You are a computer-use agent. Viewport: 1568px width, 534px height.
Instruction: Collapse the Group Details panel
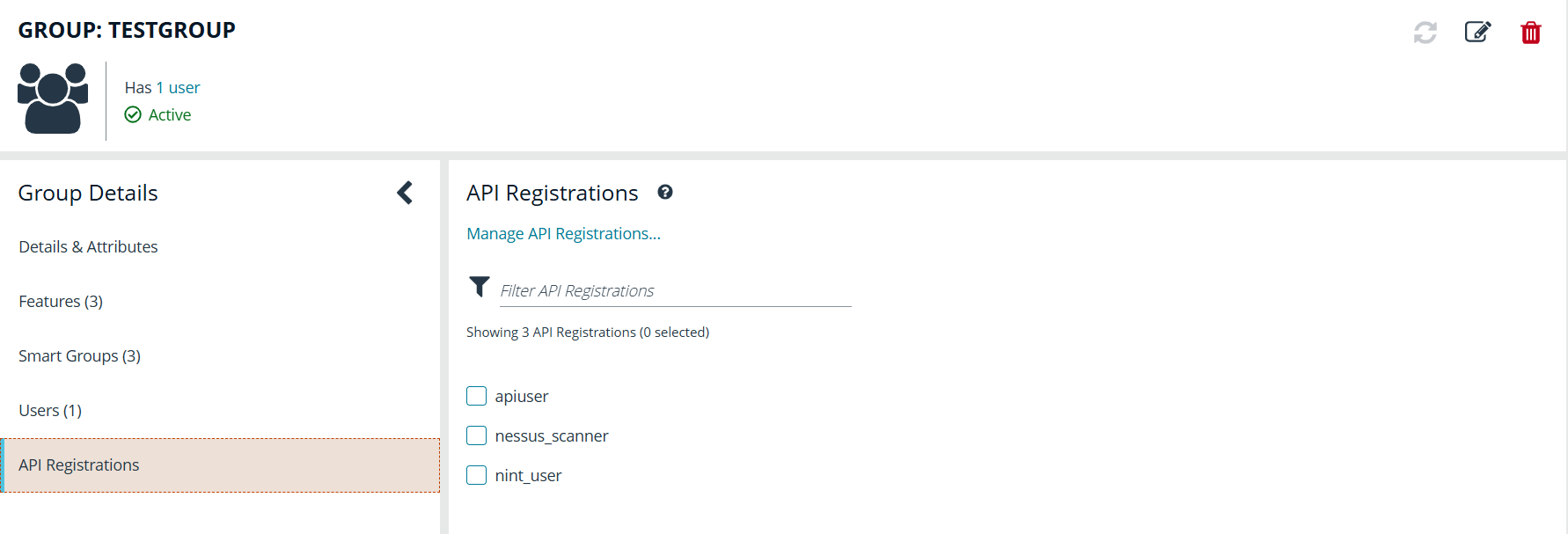(x=405, y=193)
